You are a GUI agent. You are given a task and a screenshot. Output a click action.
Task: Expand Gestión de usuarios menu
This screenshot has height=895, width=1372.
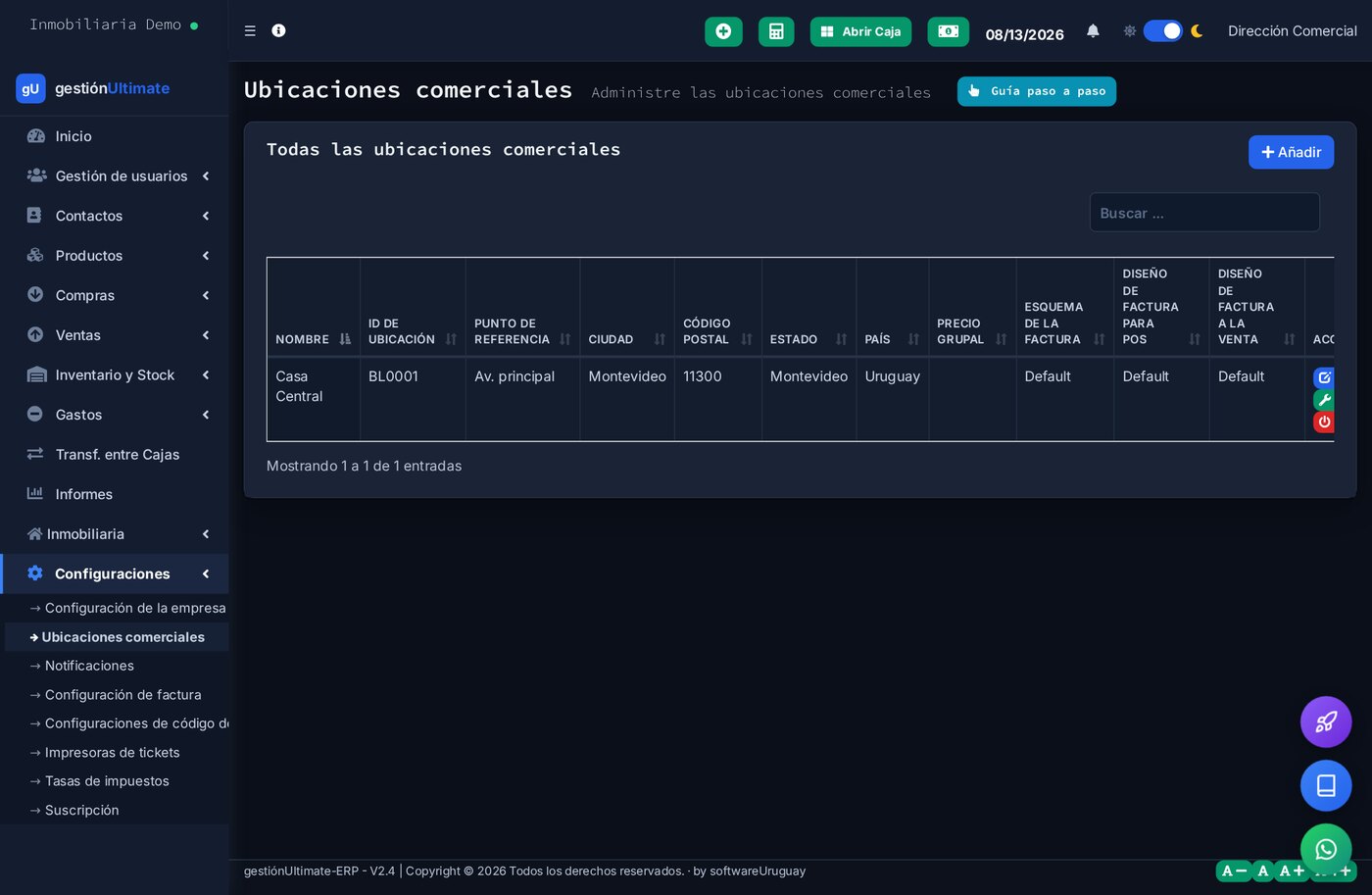point(117,176)
